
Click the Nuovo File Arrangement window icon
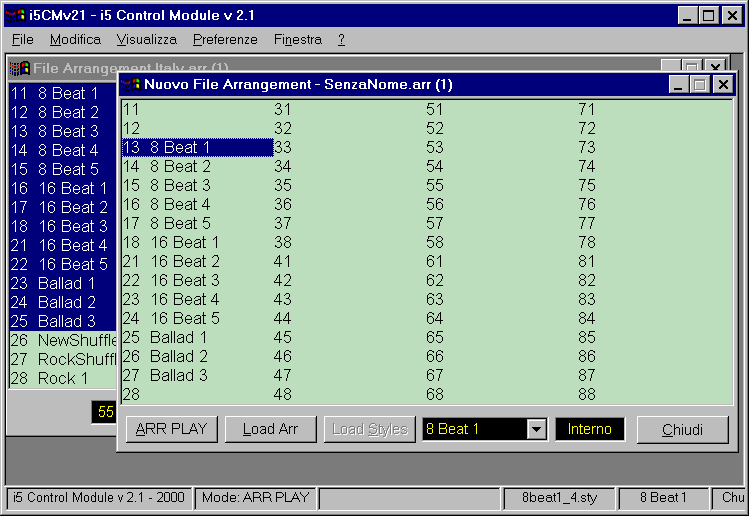coord(132,85)
